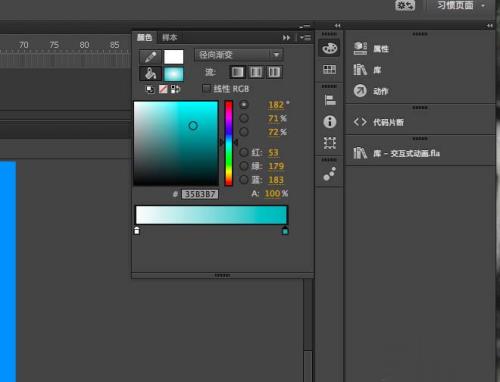Click the black and white default colors icon
This screenshot has height=382, width=500.
150,89
